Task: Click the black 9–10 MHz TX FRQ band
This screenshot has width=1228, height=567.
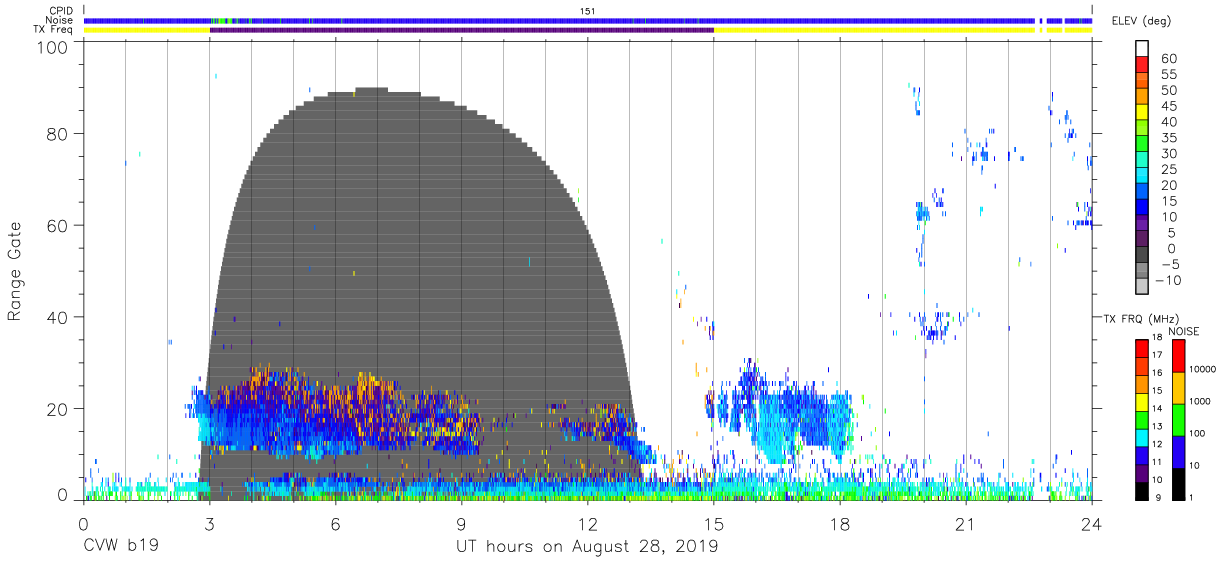Action: point(1141,490)
